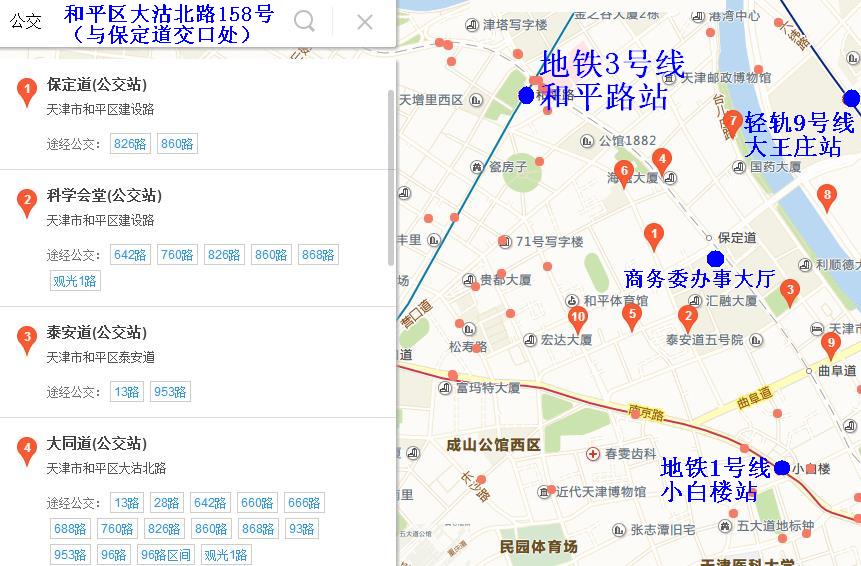Click the 天津邮政博物馆 icon

coord(668,79)
